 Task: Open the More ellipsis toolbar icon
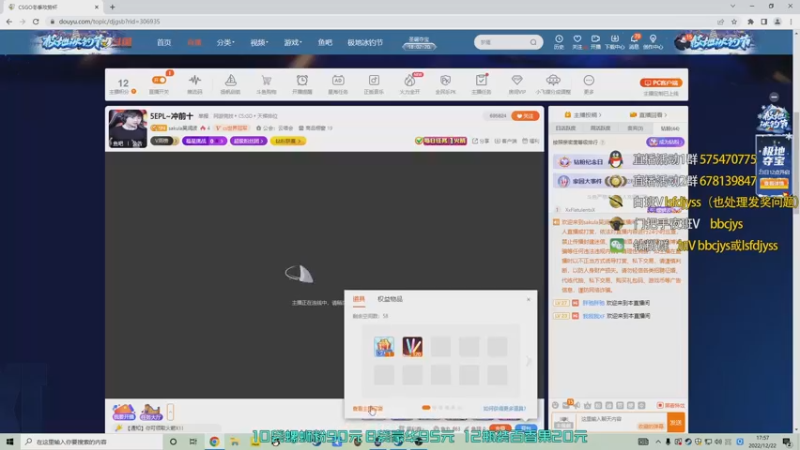coord(589,84)
